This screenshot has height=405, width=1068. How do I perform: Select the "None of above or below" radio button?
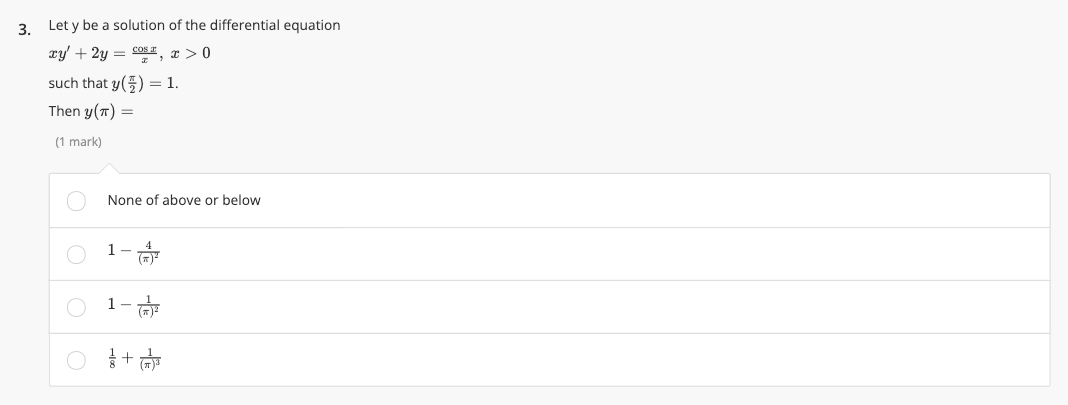(x=78, y=201)
